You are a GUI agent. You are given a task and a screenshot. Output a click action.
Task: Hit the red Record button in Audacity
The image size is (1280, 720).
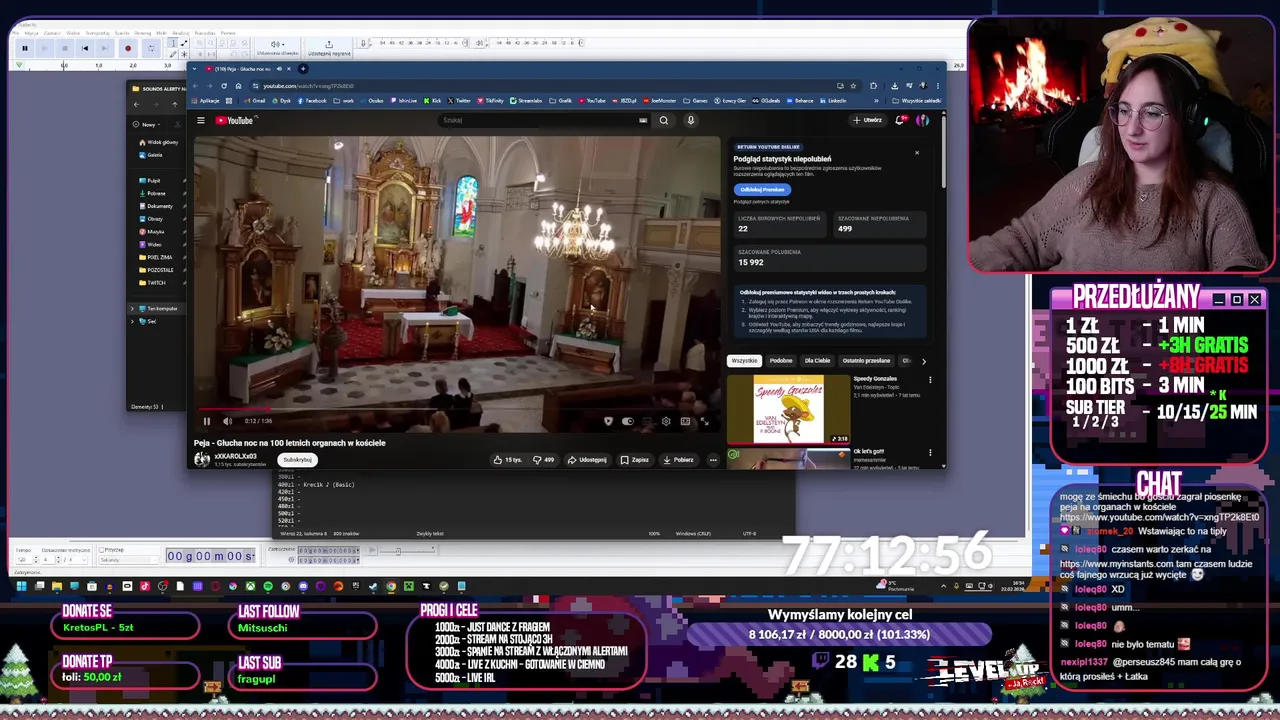128,48
